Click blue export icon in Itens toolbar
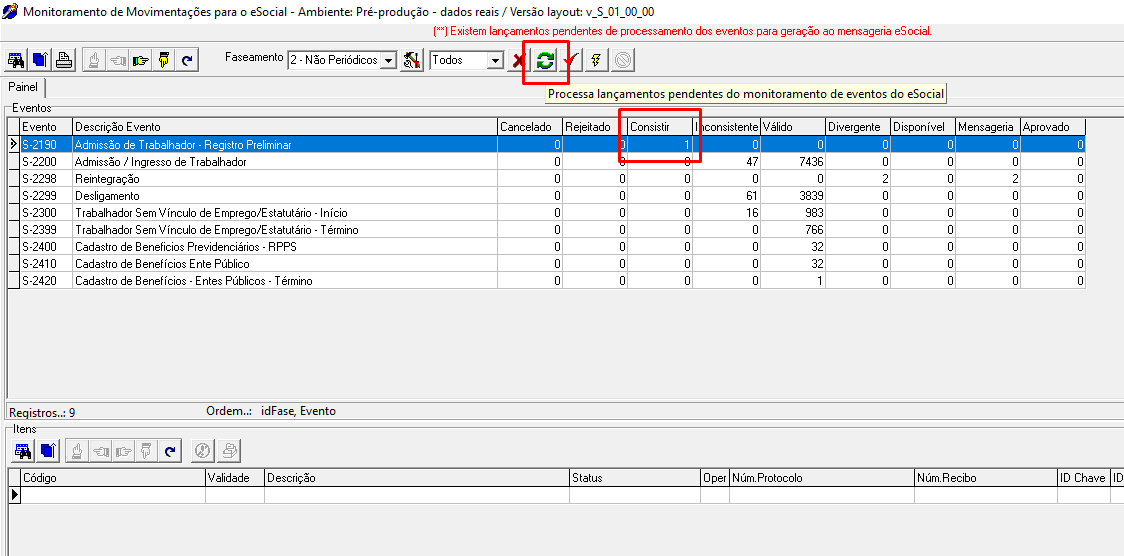Screen dimensions: 1124x556 point(47,451)
